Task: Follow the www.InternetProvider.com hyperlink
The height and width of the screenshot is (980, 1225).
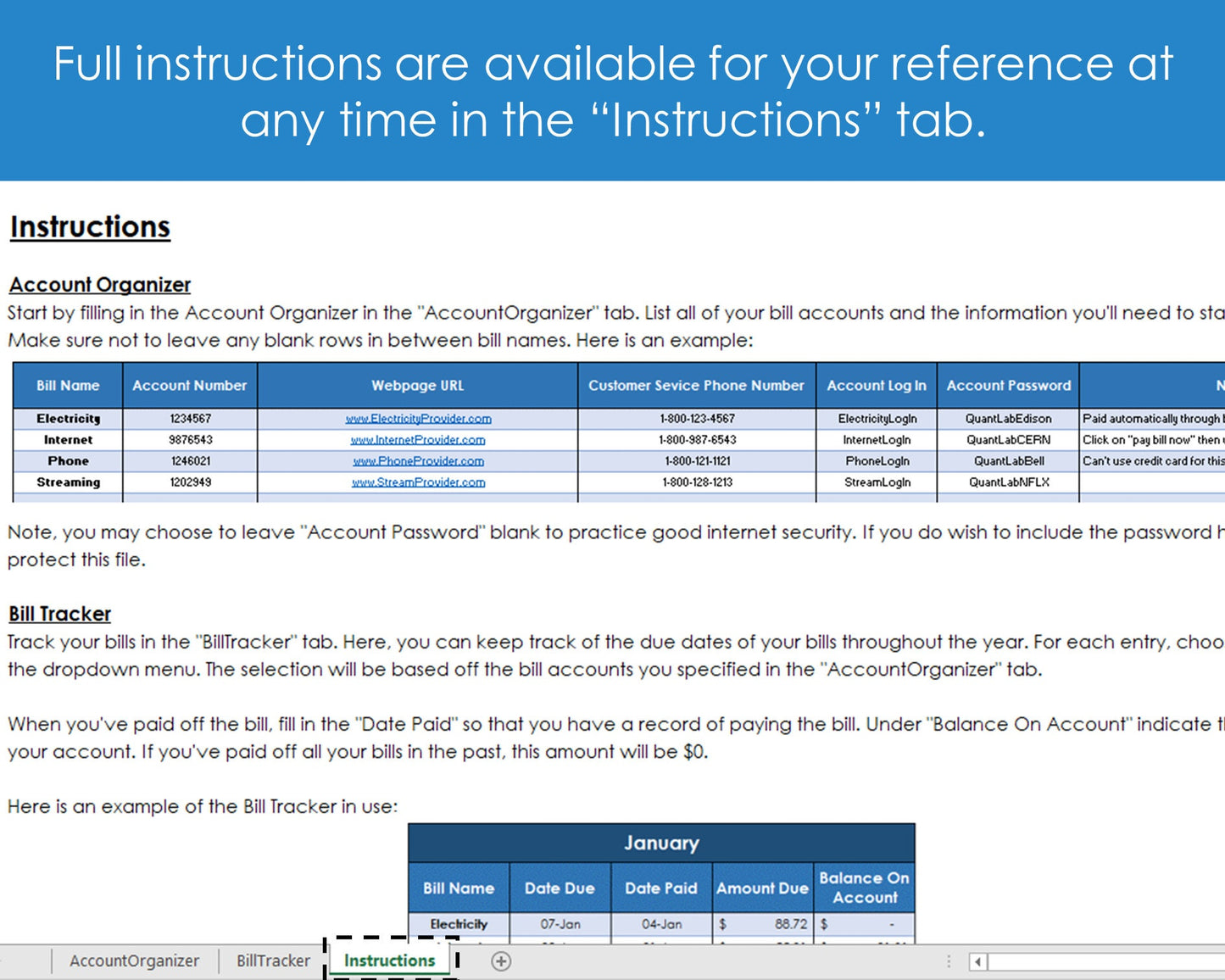Action: (x=418, y=440)
